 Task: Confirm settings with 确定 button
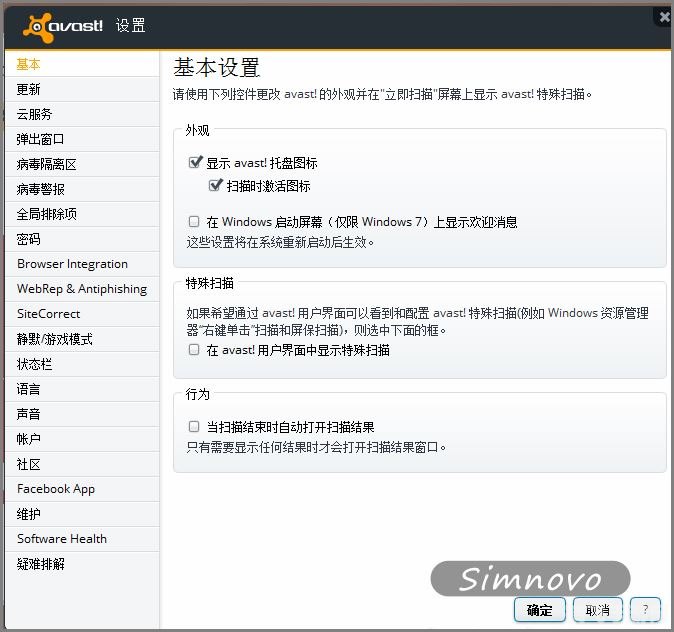[539, 610]
